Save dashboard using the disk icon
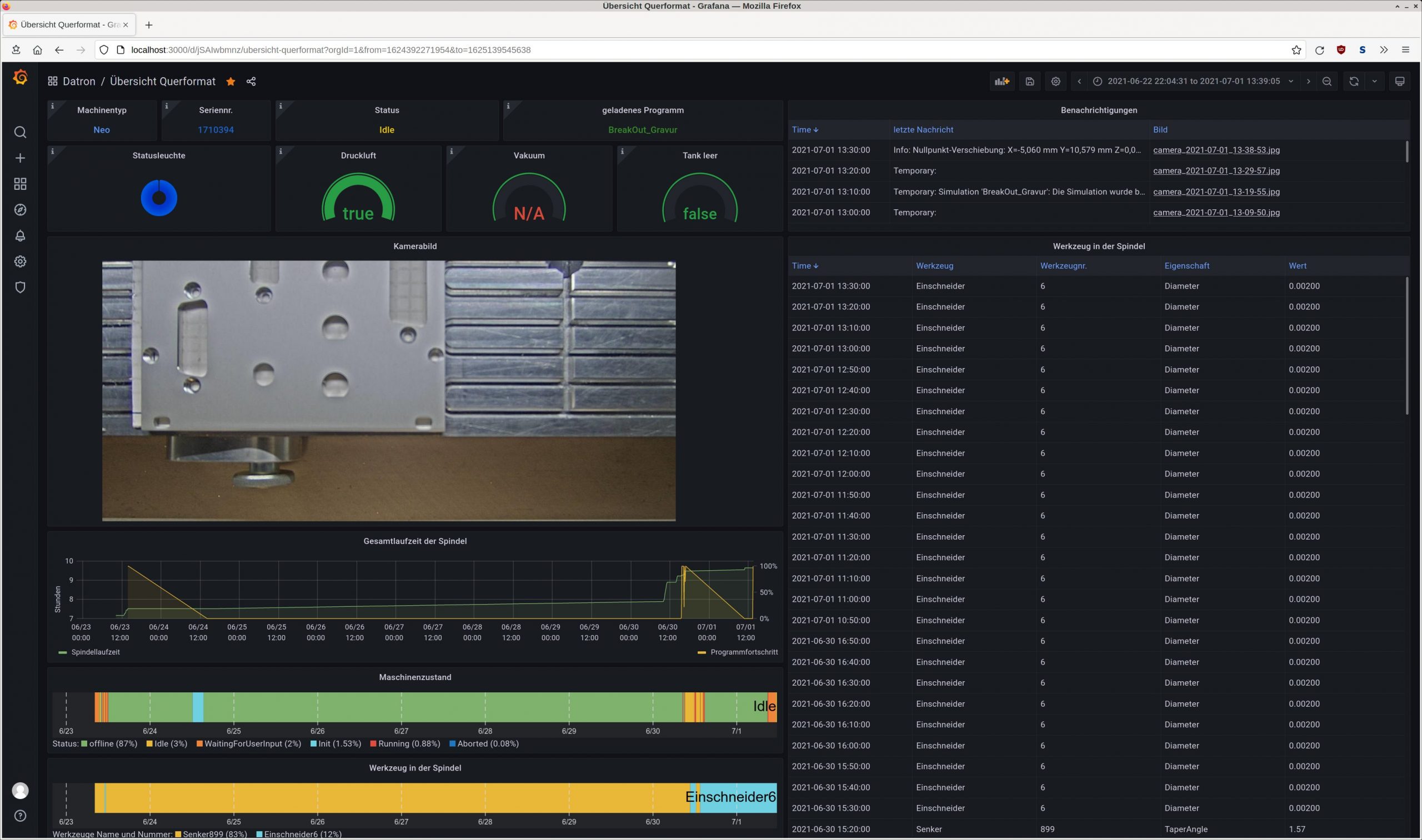Screen dimensions: 1422x840 coord(1029,82)
